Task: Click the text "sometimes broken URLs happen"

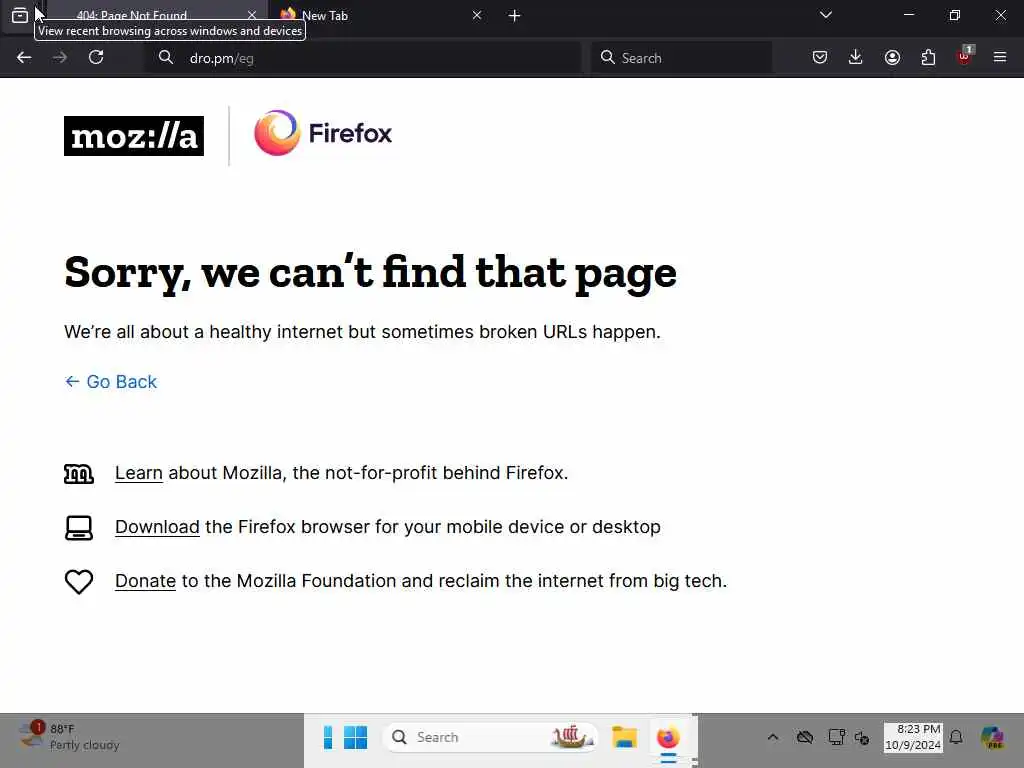Action: click(521, 332)
